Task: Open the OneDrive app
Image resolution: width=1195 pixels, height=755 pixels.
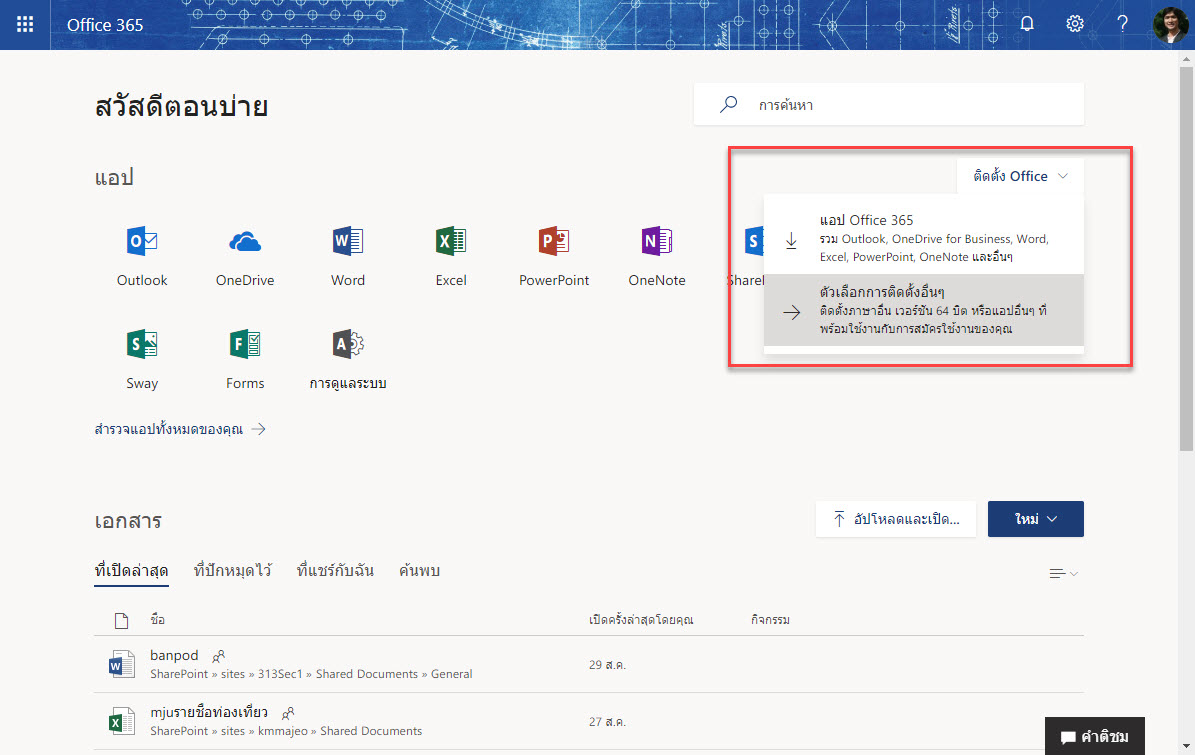Action: [x=245, y=255]
